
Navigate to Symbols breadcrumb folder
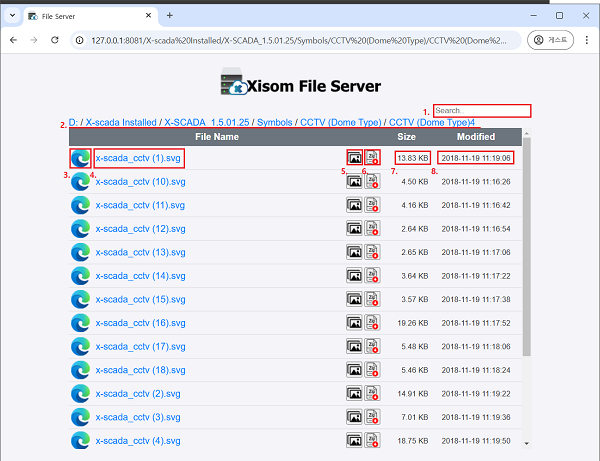[x=274, y=122]
